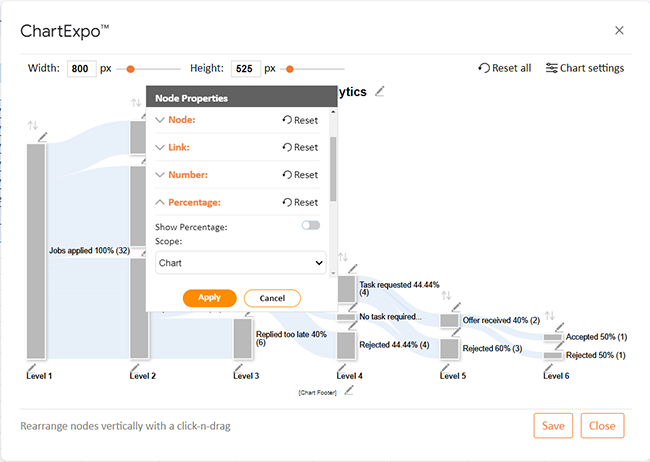Click the Height slider handle
The height and width of the screenshot is (462, 650).
pos(290,69)
